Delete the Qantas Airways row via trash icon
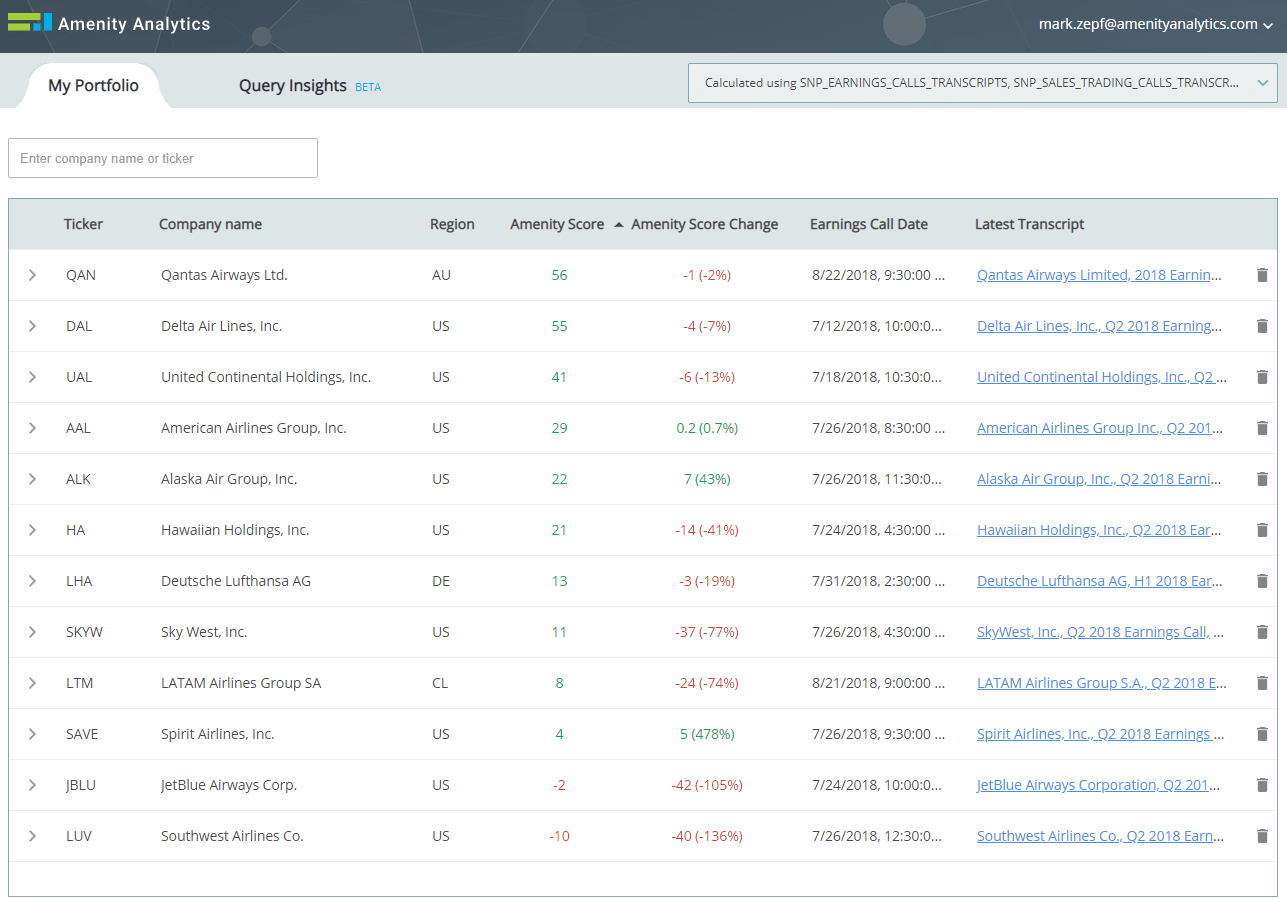This screenshot has width=1287, height=899. pyautogui.click(x=1262, y=275)
